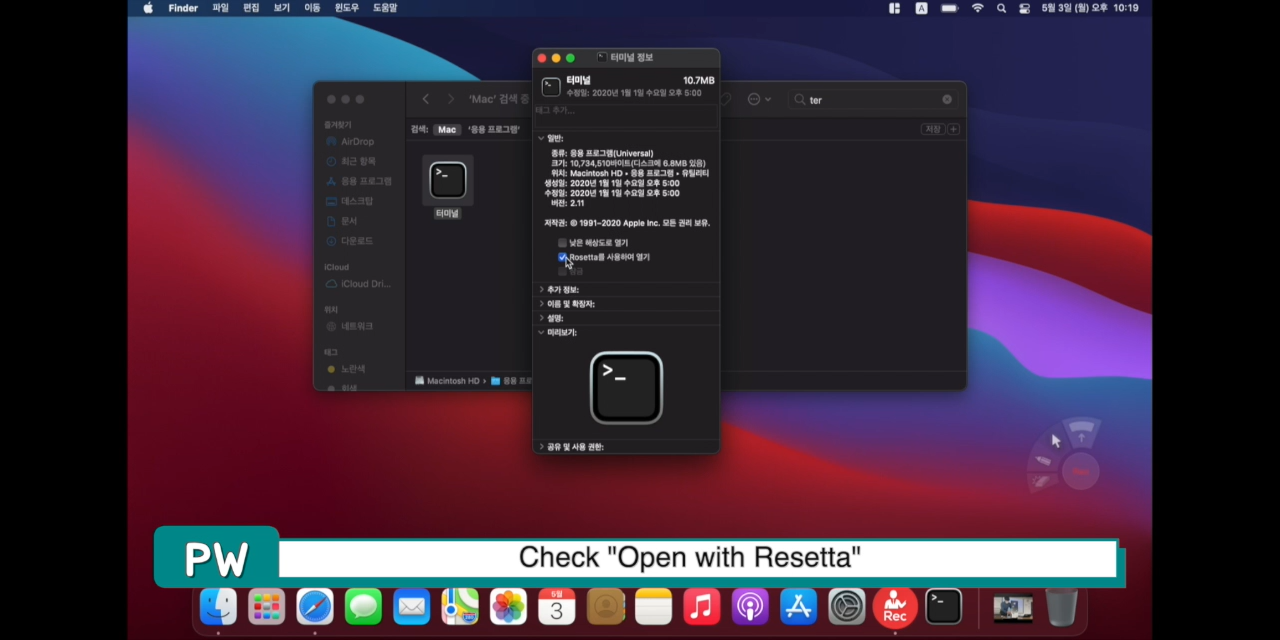Open the 파일 menu

220,8
